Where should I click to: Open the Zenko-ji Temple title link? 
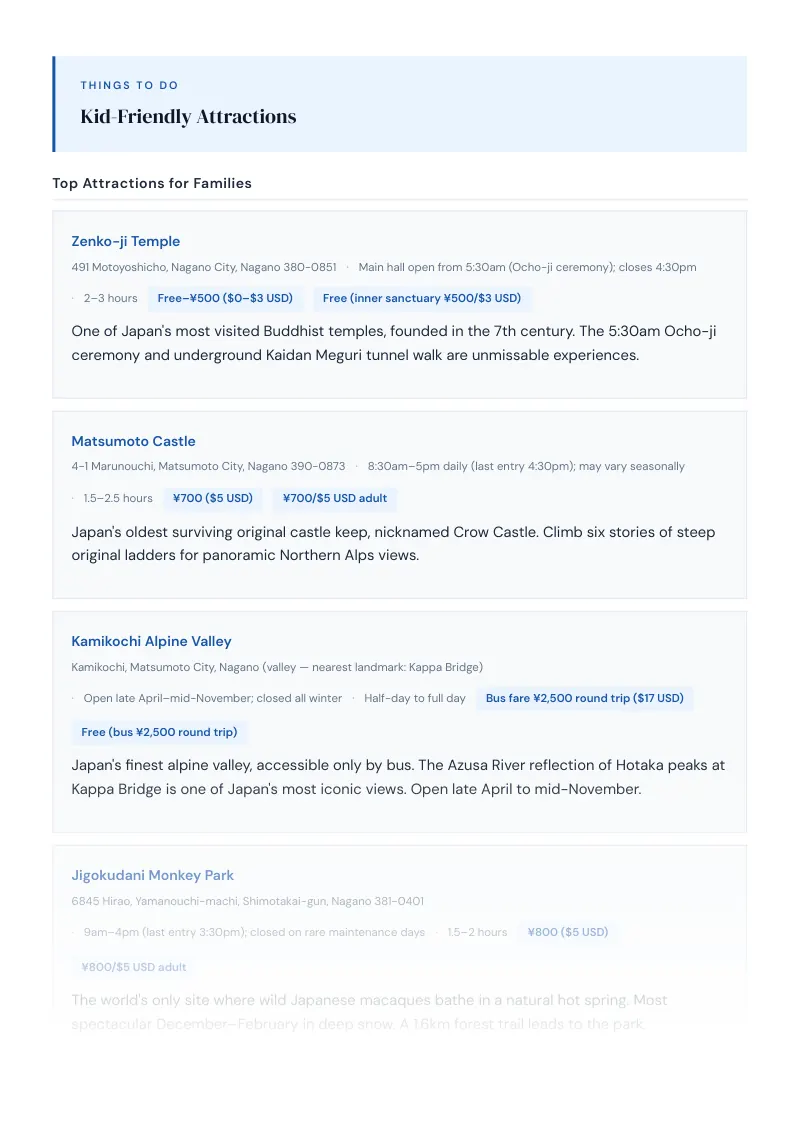126,241
